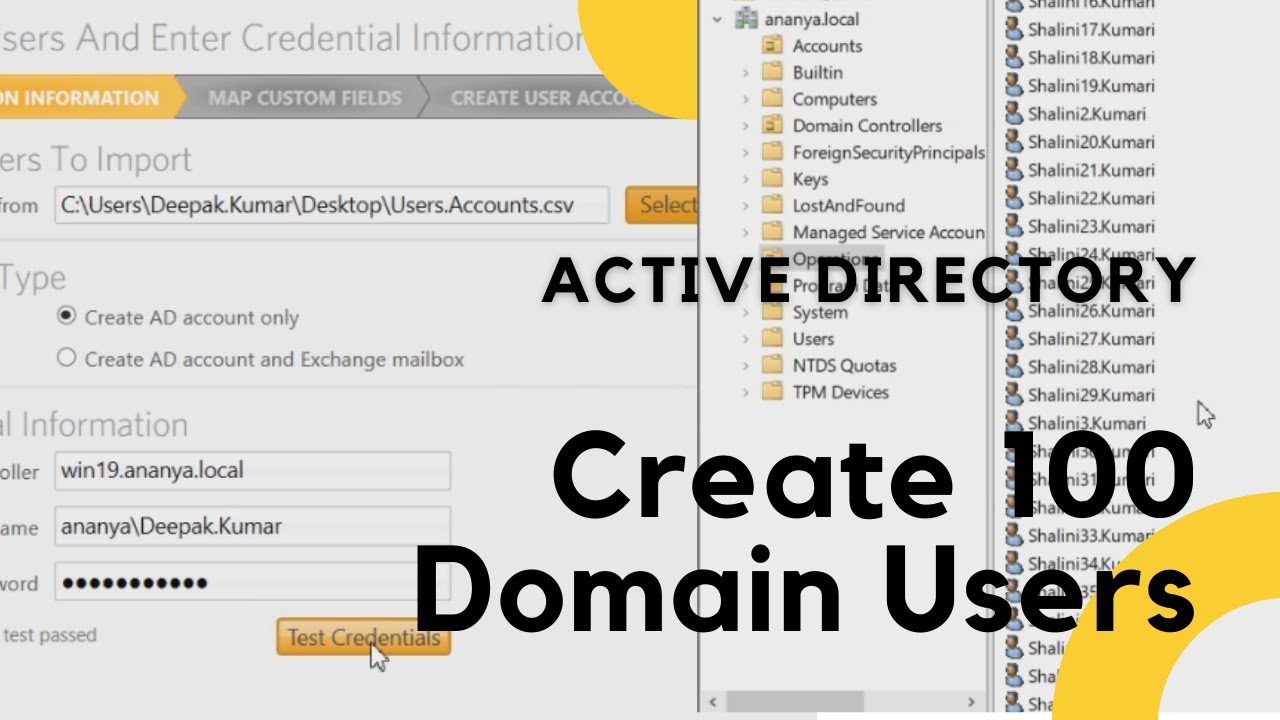This screenshot has height=720, width=1280.
Task: Expand the LostAndFound container
Action: click(745, 206)
